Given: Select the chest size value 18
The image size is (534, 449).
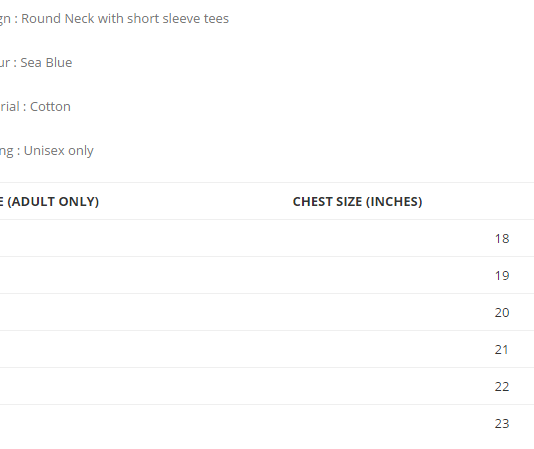Looking at the screenshot, I should [x=502, y=238].
